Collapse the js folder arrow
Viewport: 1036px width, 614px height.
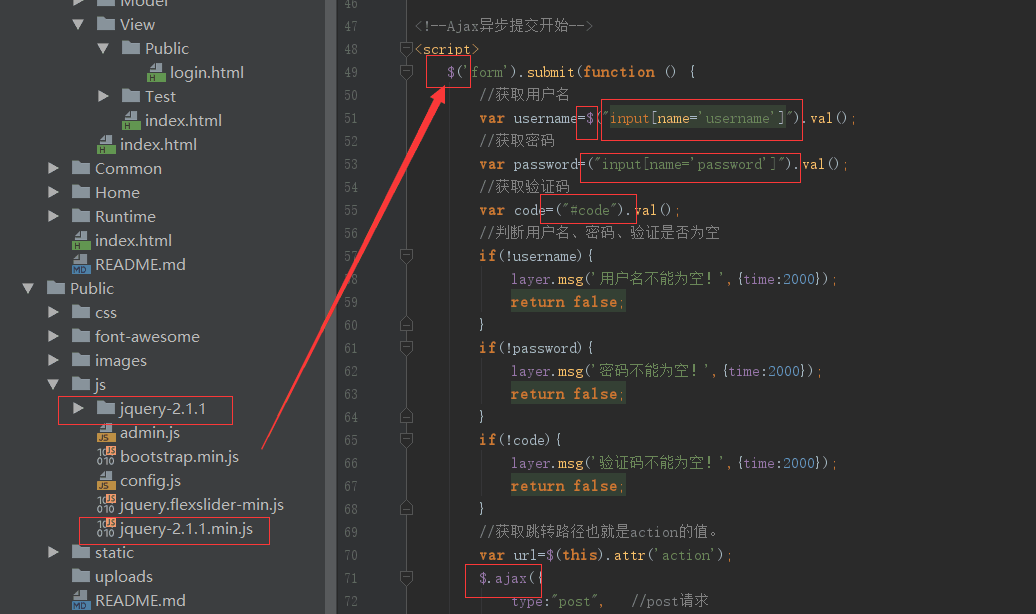[54, 384]
